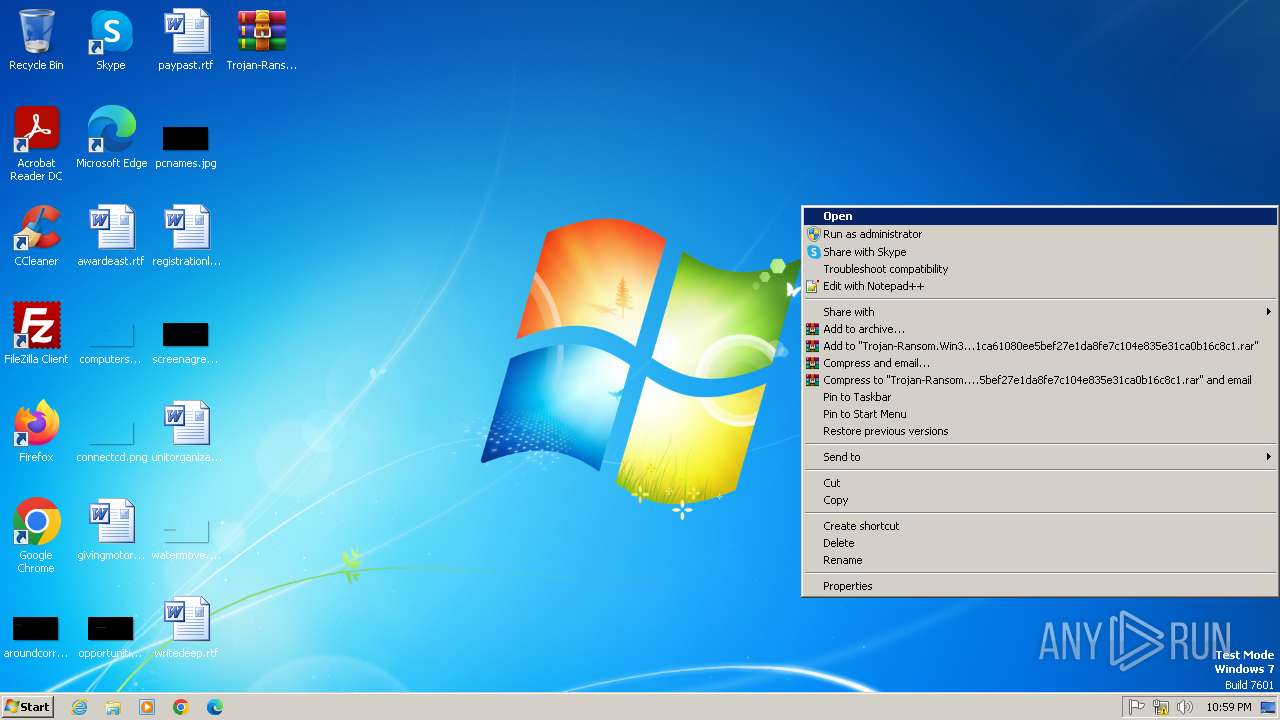The width and height of the screenshot is (1280, 720).
Task: Choose Open in the context menu
Action: click(x=1040, y=216)
